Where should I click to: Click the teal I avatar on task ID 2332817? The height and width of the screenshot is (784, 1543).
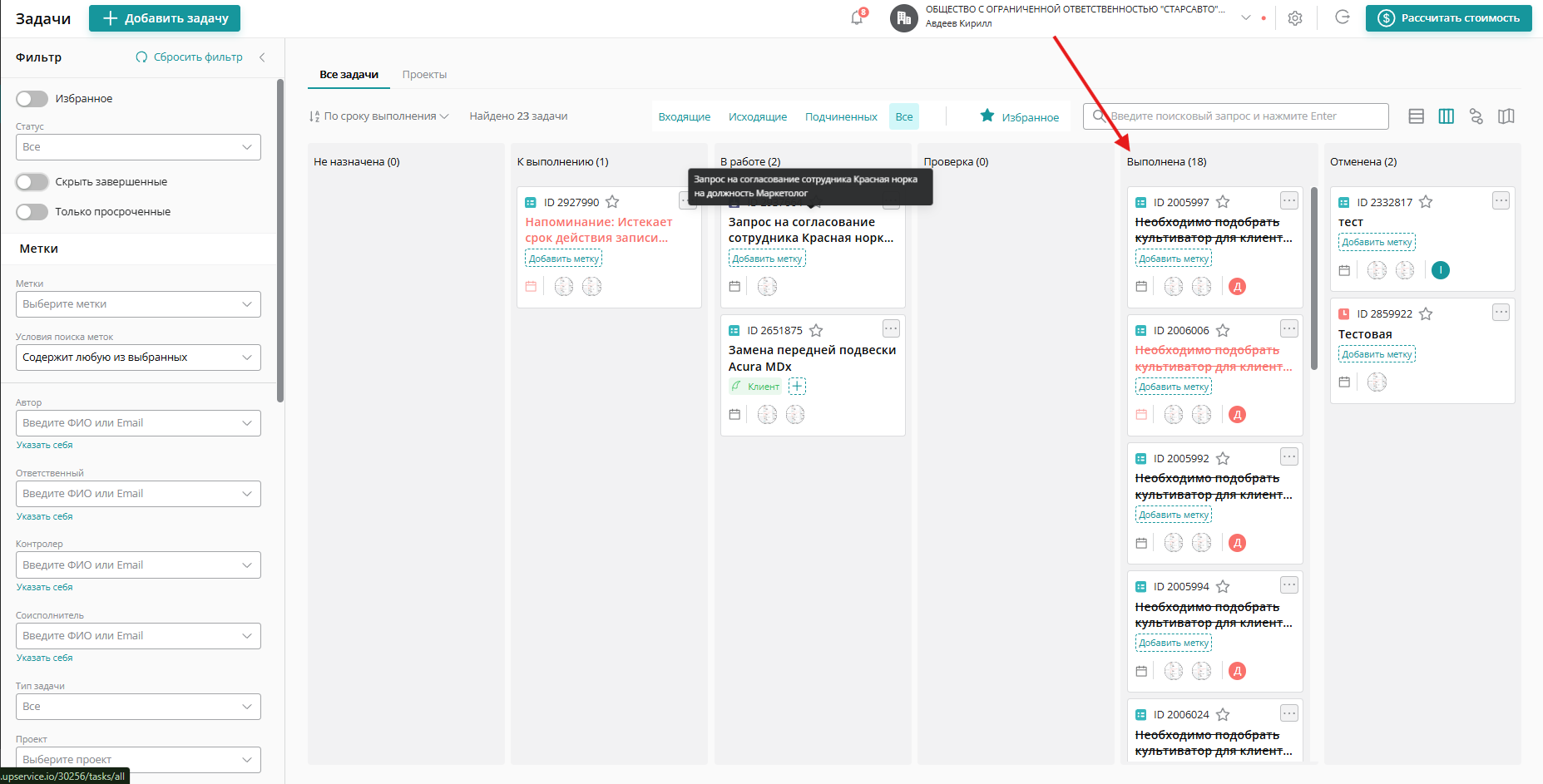pos(1441,270)
